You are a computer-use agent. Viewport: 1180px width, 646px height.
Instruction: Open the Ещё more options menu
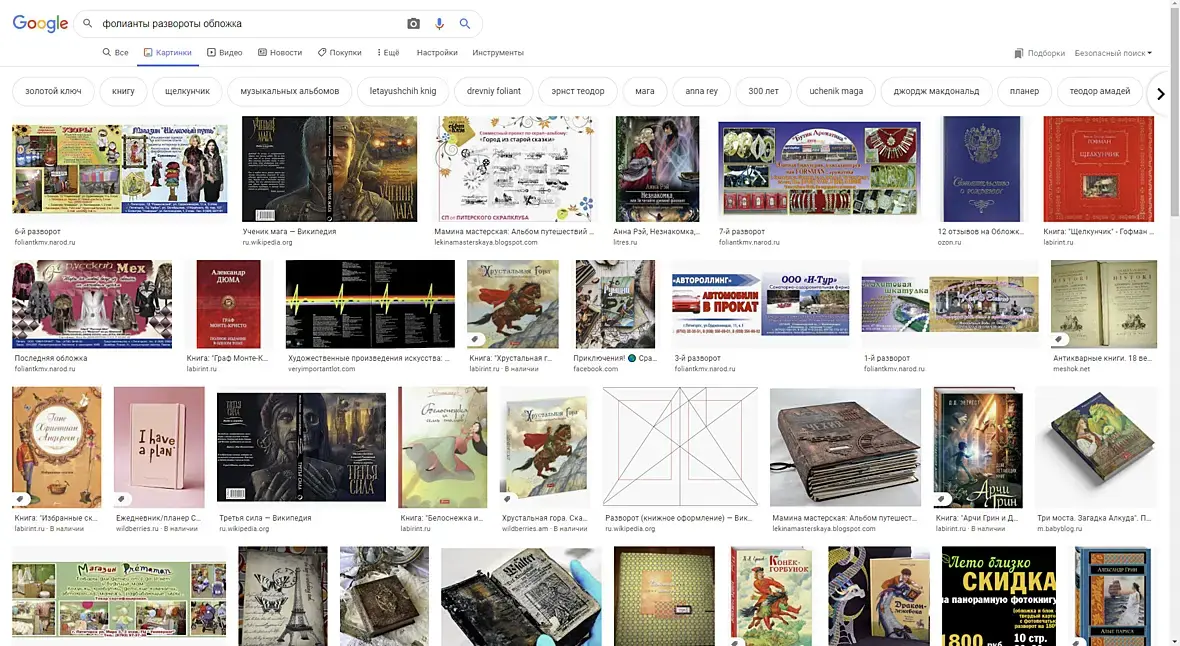tap(388, 53)
